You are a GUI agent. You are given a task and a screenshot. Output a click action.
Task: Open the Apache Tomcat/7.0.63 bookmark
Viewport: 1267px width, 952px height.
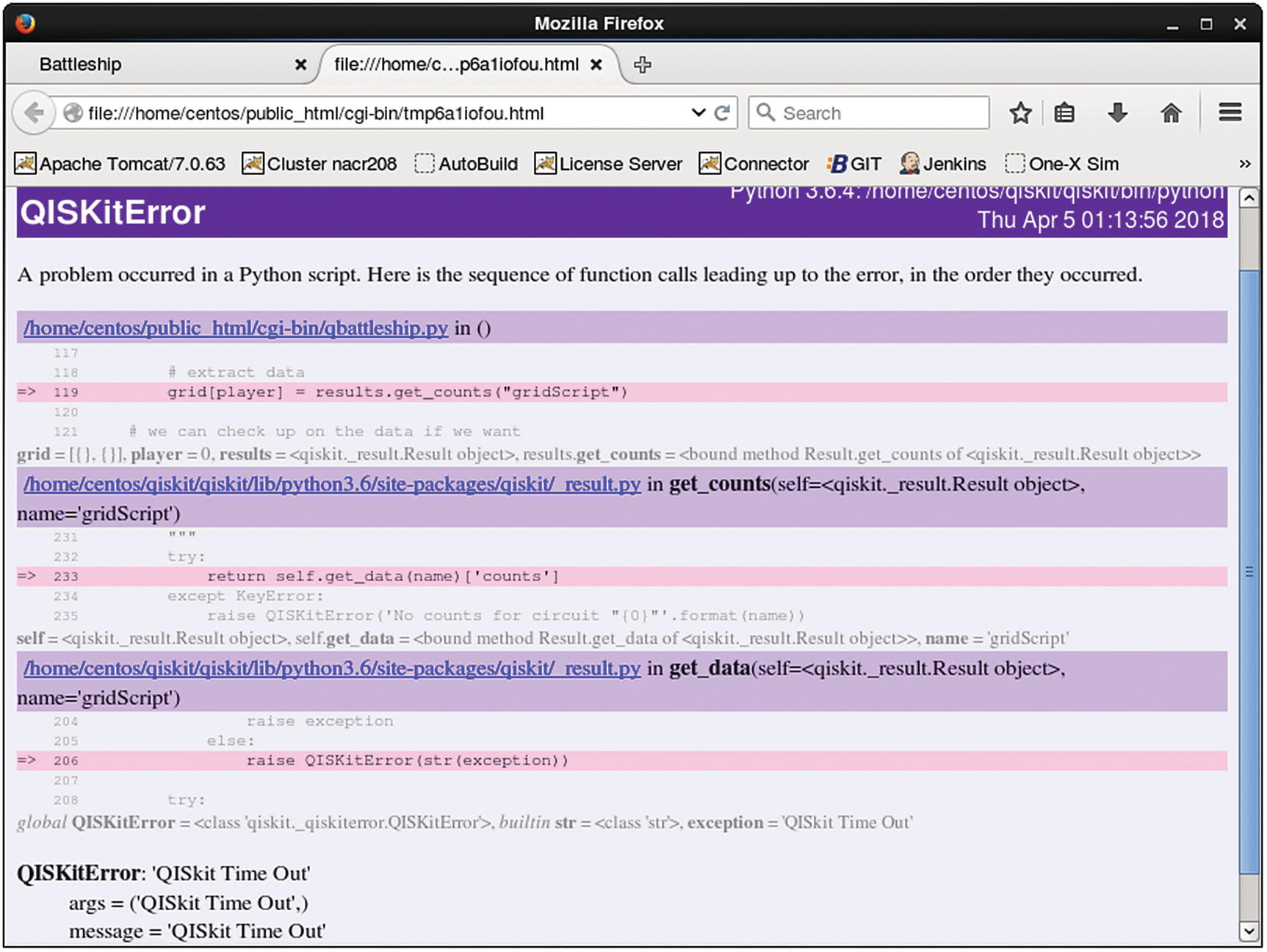click(120, 164)
